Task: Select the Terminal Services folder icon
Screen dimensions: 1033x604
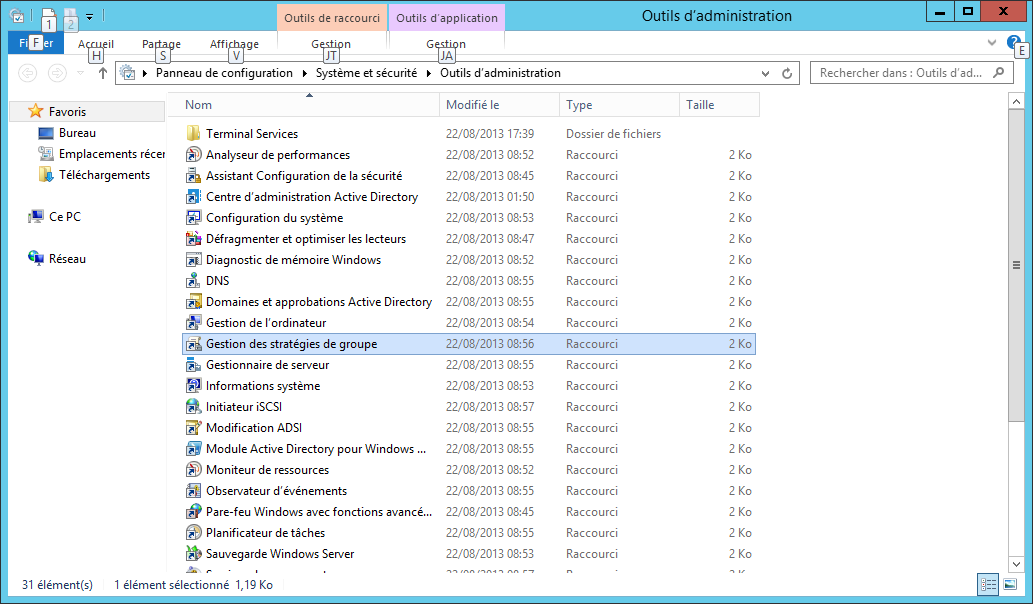Action: pos(193,134)
